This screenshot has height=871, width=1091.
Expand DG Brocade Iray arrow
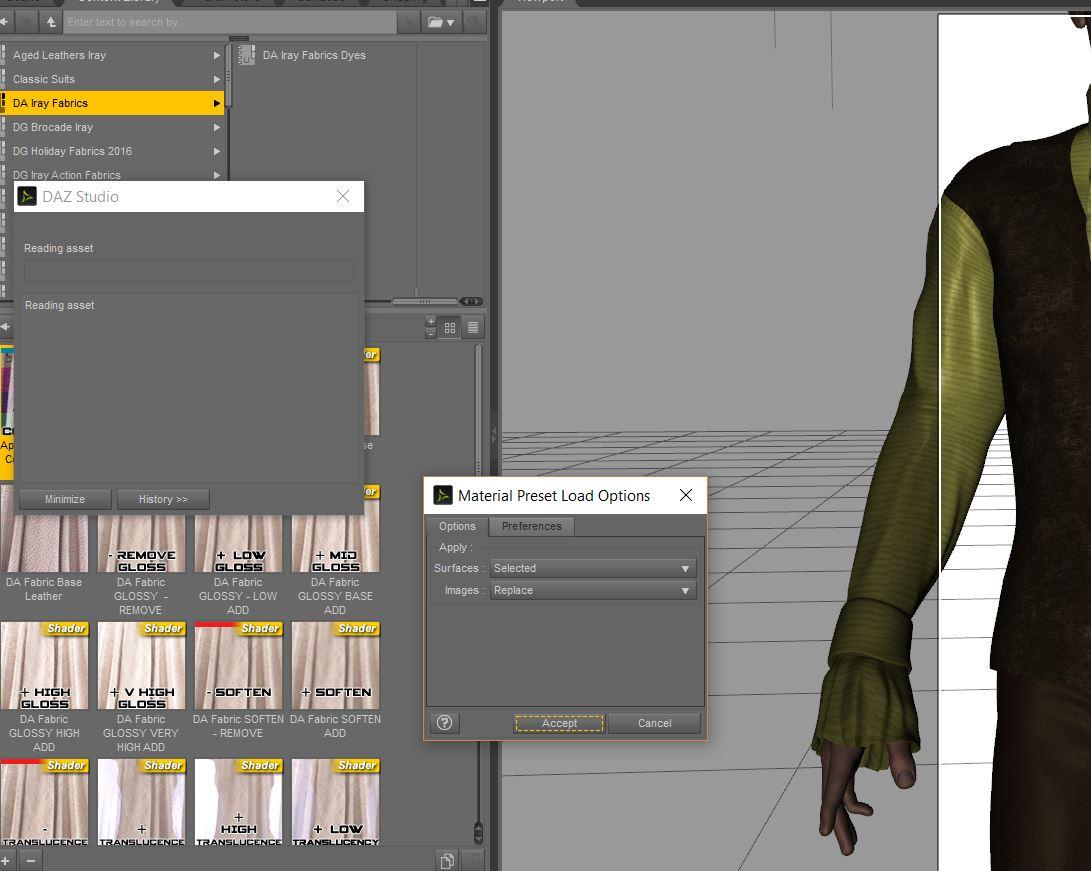(x=216, y=127)
